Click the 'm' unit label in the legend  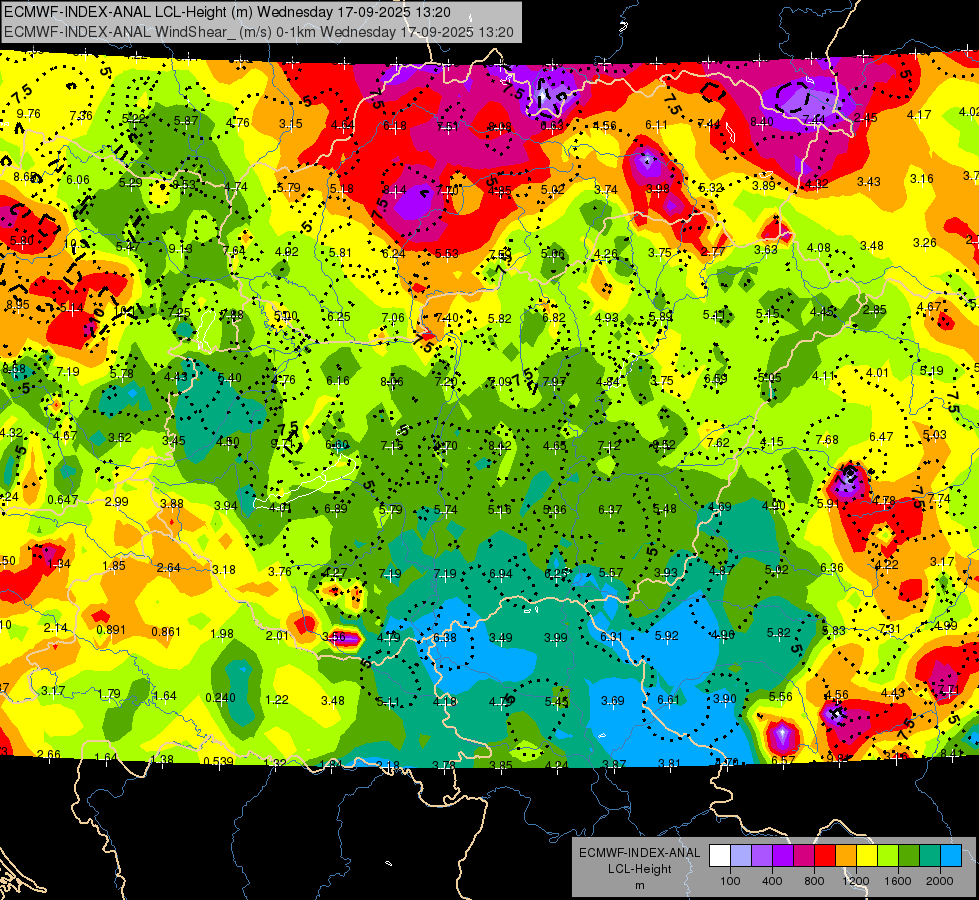pos(639,886)
